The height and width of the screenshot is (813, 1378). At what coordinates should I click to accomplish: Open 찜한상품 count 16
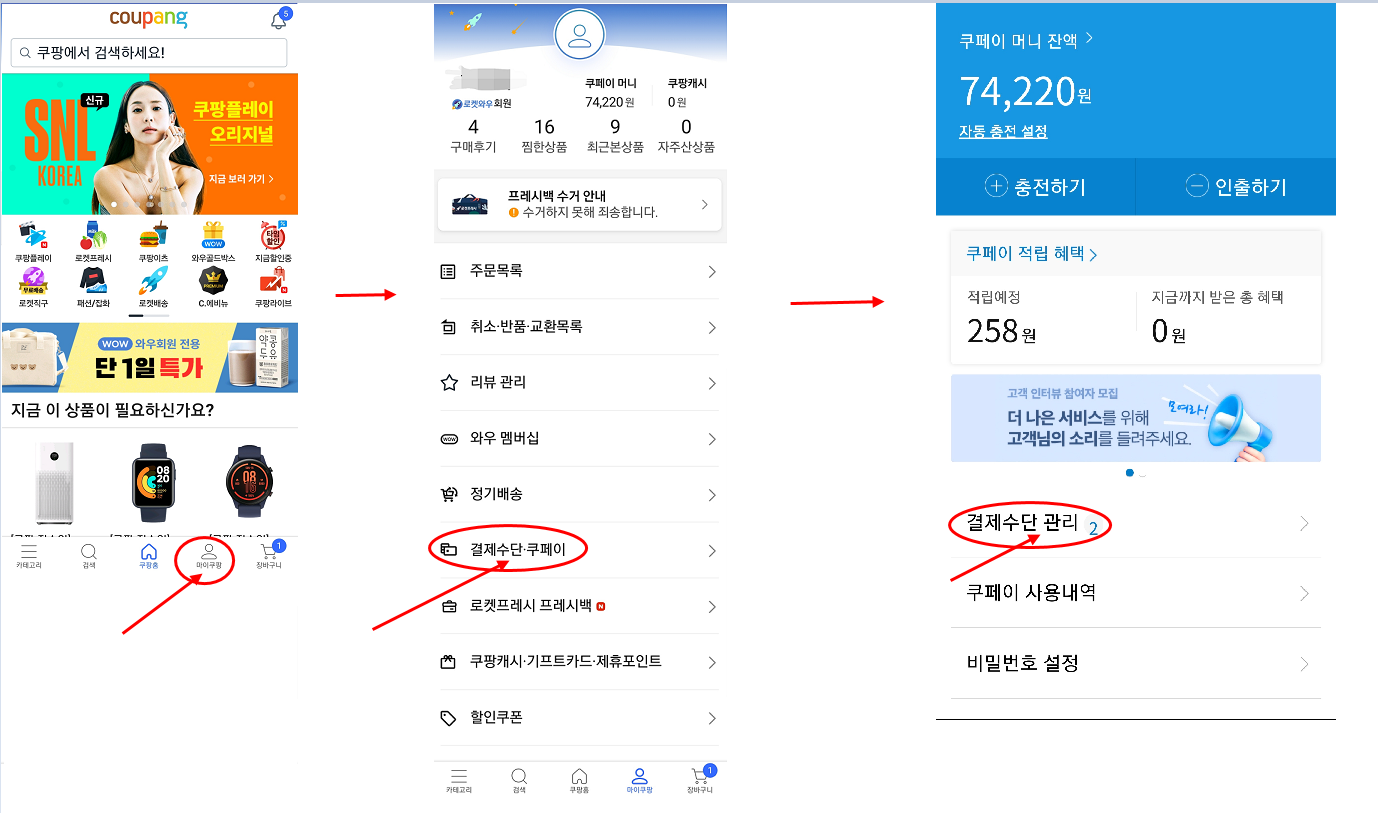(544, 136)
